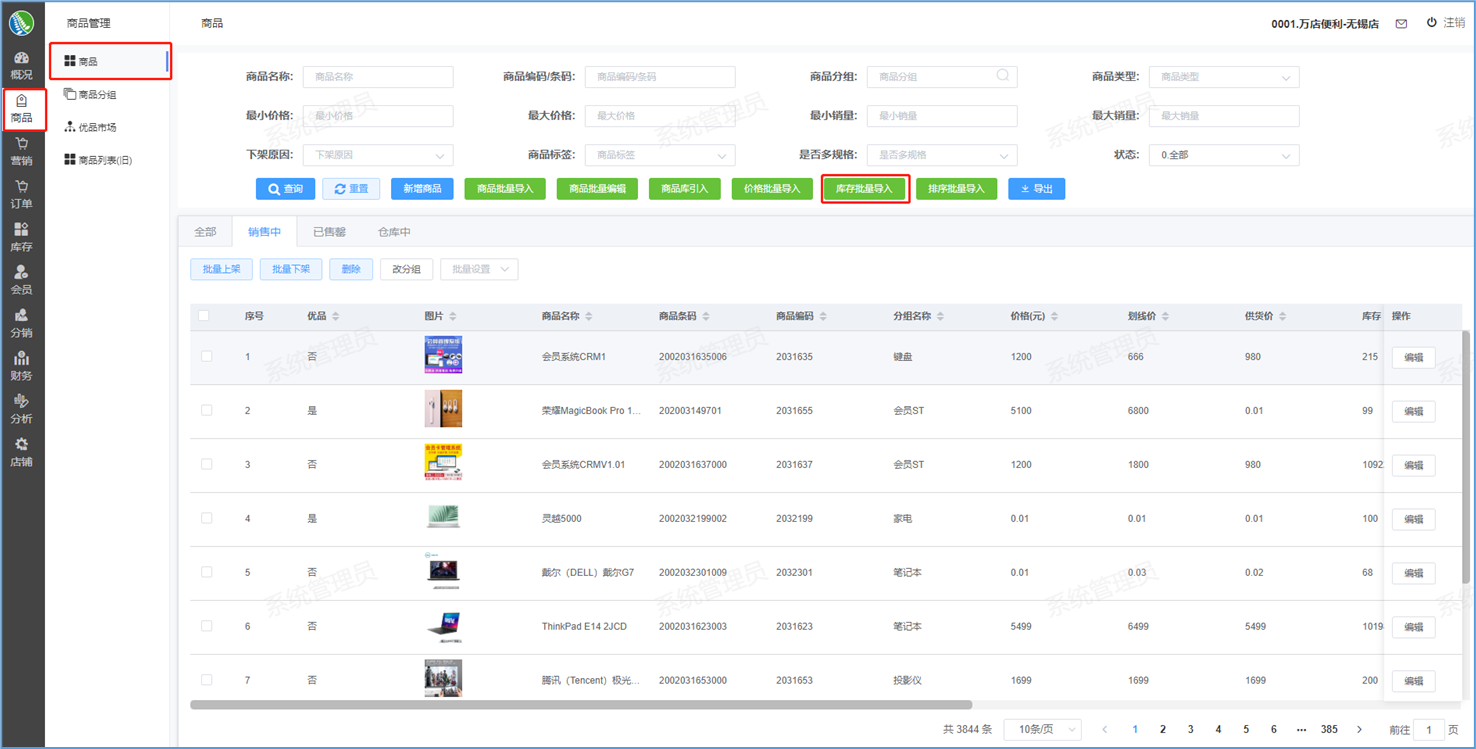1476x749 pixels.
Task: Open the 营销 marketing sidebar icon
Action: coord(21,151)
